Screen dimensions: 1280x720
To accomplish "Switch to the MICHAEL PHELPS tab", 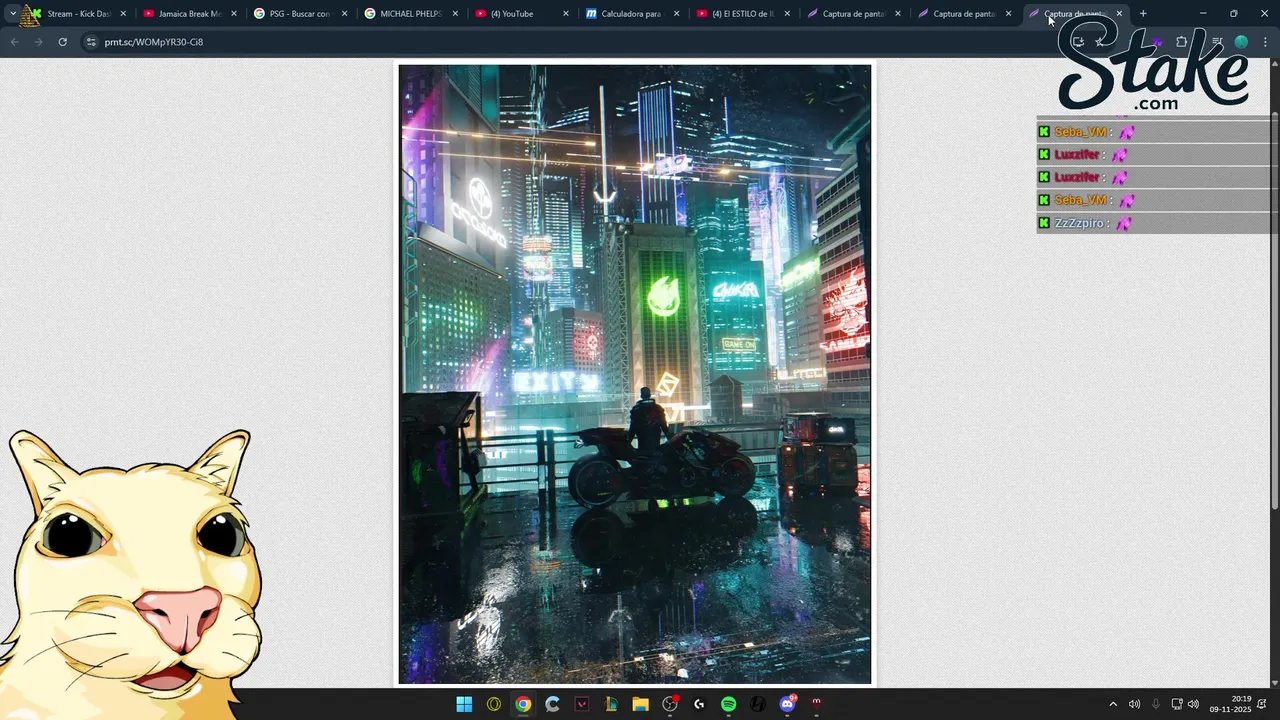I will click(x=410, y=14).
